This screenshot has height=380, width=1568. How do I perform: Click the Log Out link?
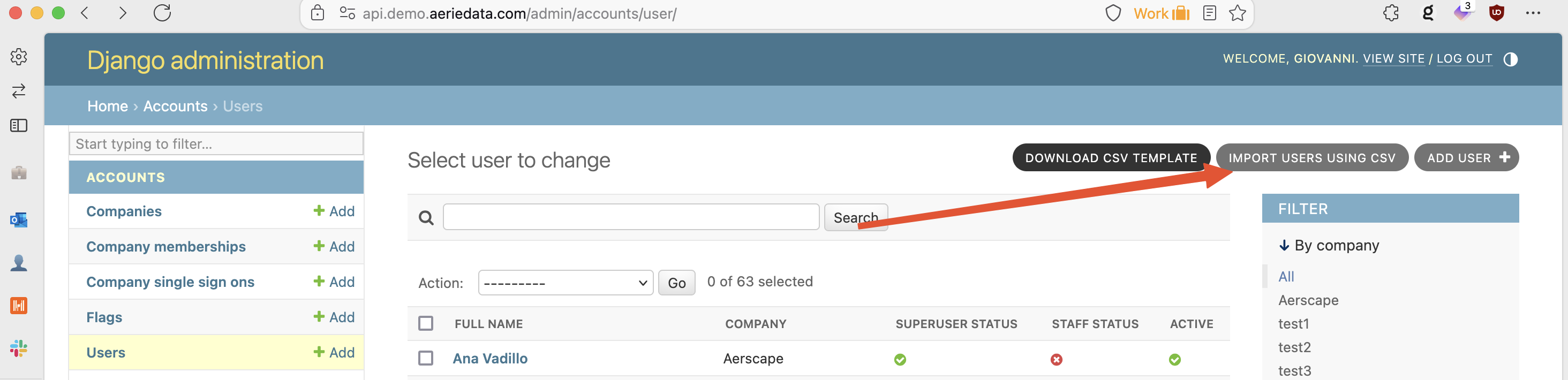(1464, 59)
